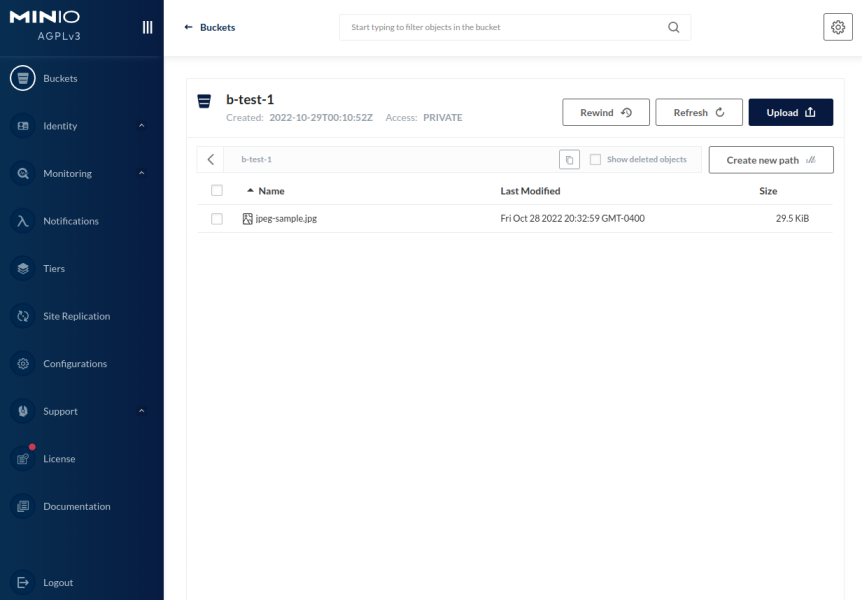Click the License icon with red badge
The width and height of the screenshot is (862, 600).
(23, 459)
